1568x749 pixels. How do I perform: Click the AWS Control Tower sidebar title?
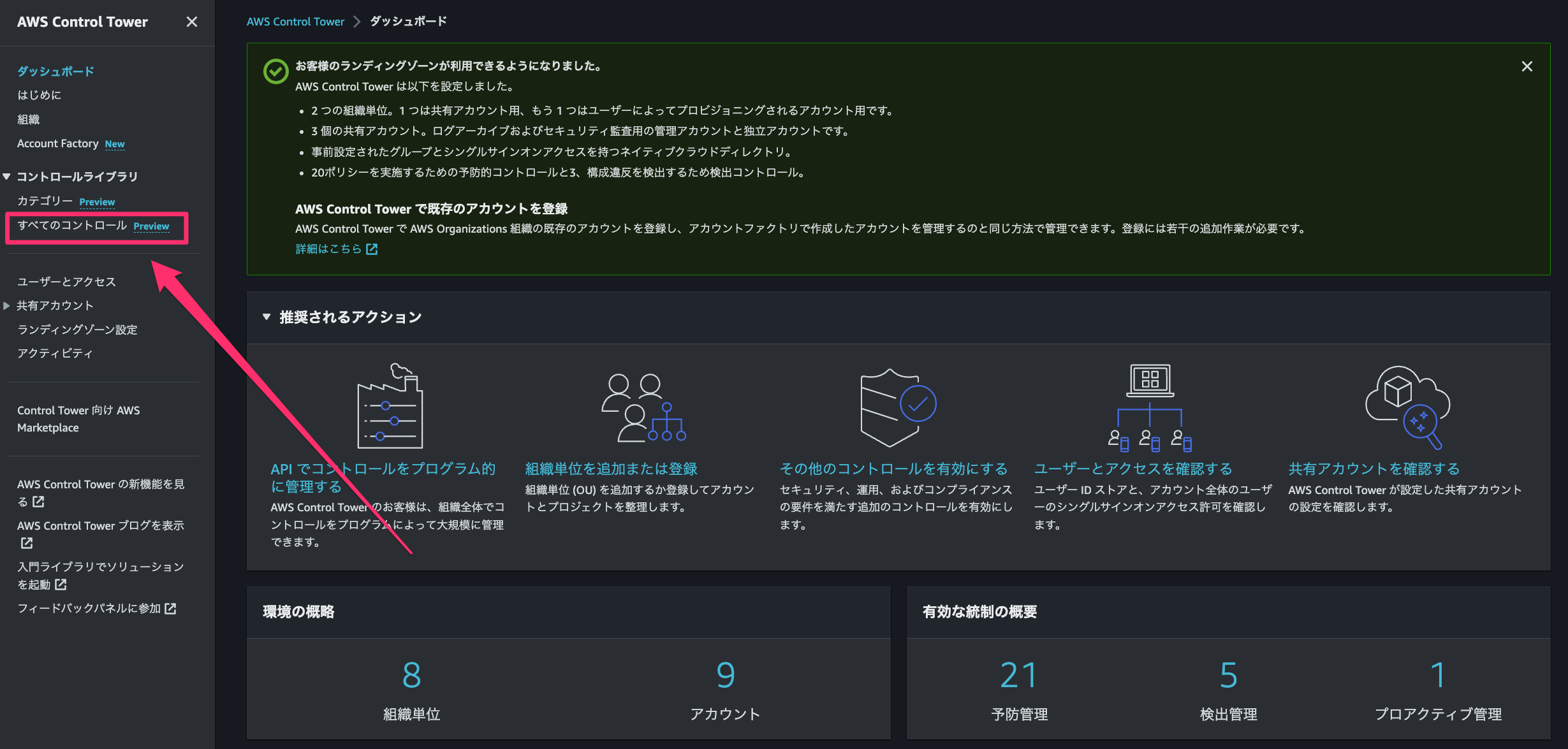pyautogui.click(x=82, y=22)
